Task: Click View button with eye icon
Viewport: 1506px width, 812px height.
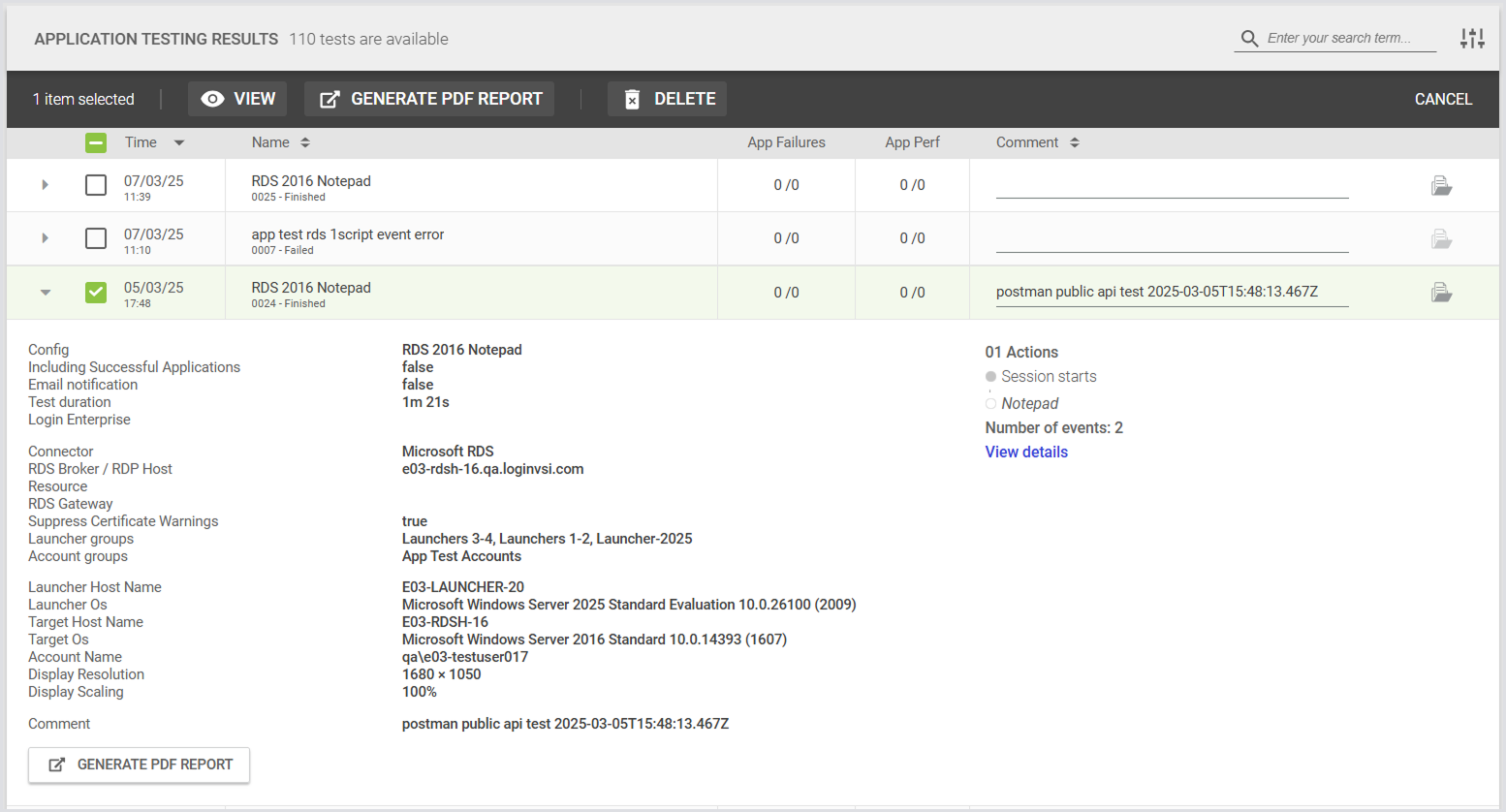Action: click(237, 99)
